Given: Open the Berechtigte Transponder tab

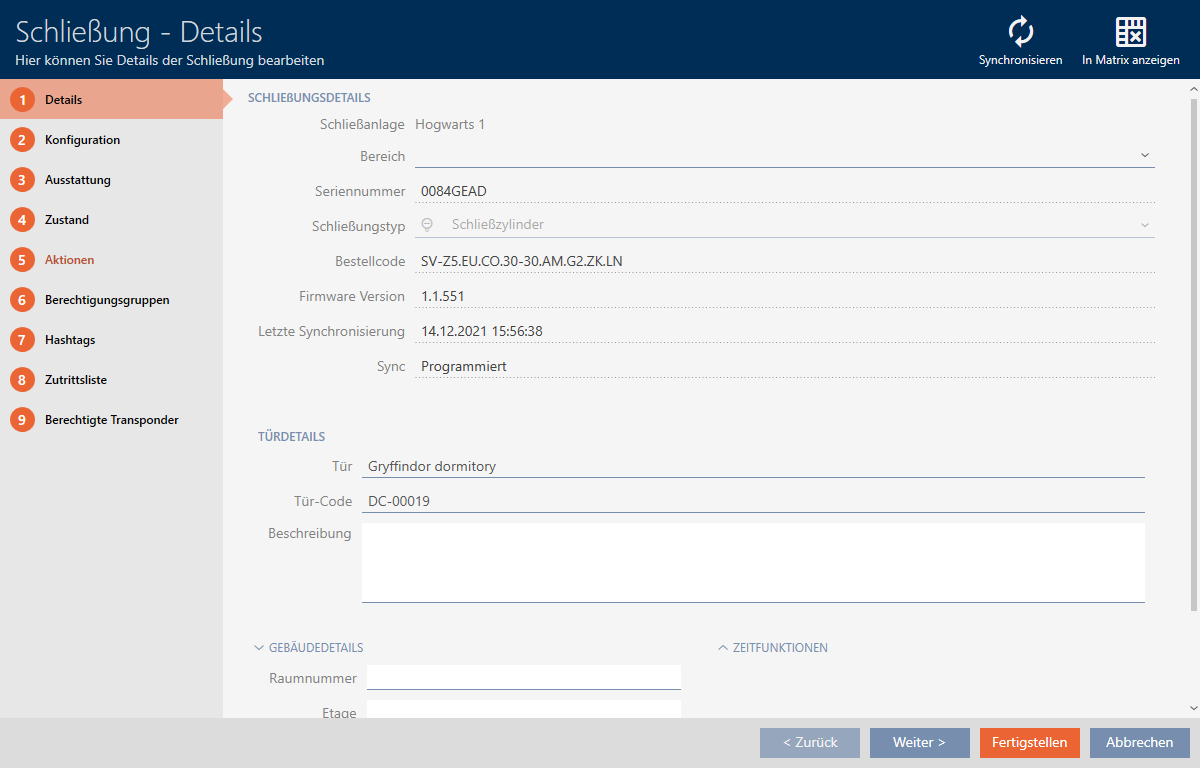Looking at the screenshot, I should pyautogui.click(x=111, y=420).
